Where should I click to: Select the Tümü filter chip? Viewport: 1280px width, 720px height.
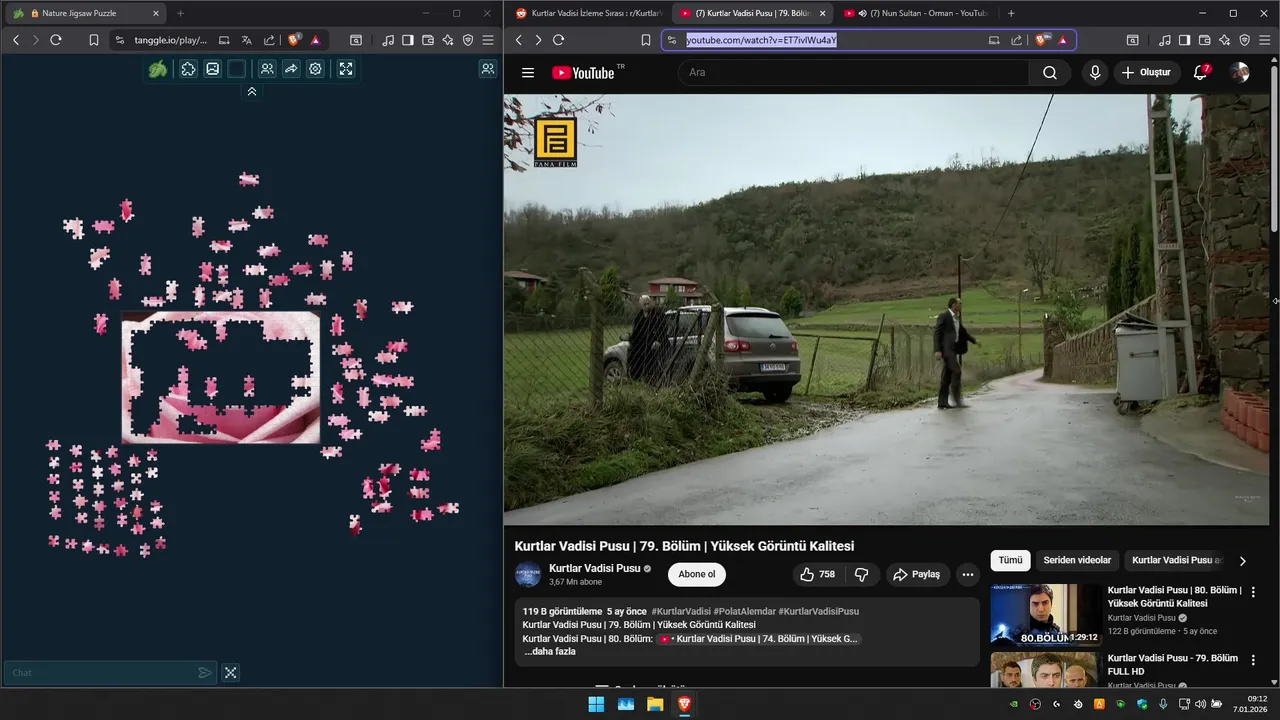1010,560
